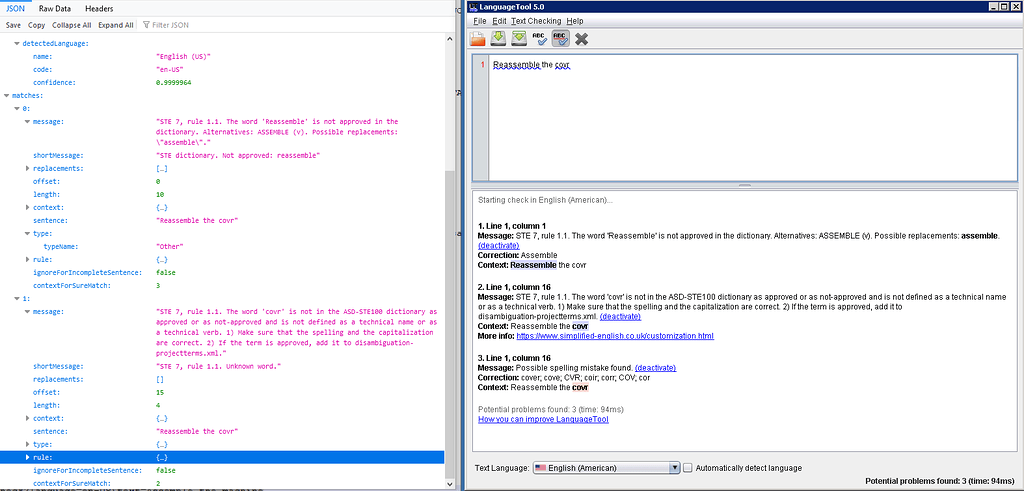The image size is (1024, 491).
Task: Click inside the text editor containing Reassemble
Action: (753, 118)
